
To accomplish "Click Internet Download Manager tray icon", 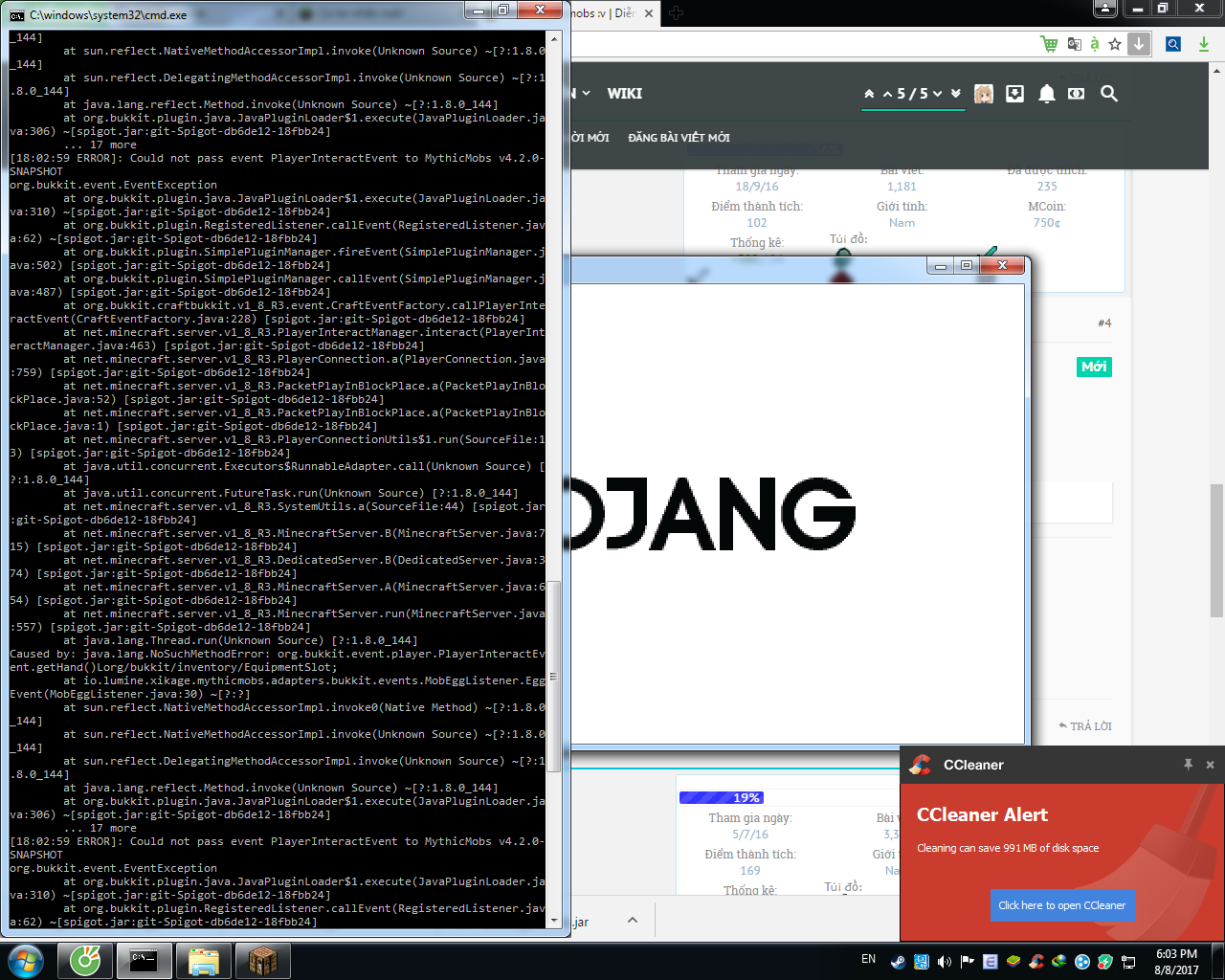I will tap(1059, 962).
